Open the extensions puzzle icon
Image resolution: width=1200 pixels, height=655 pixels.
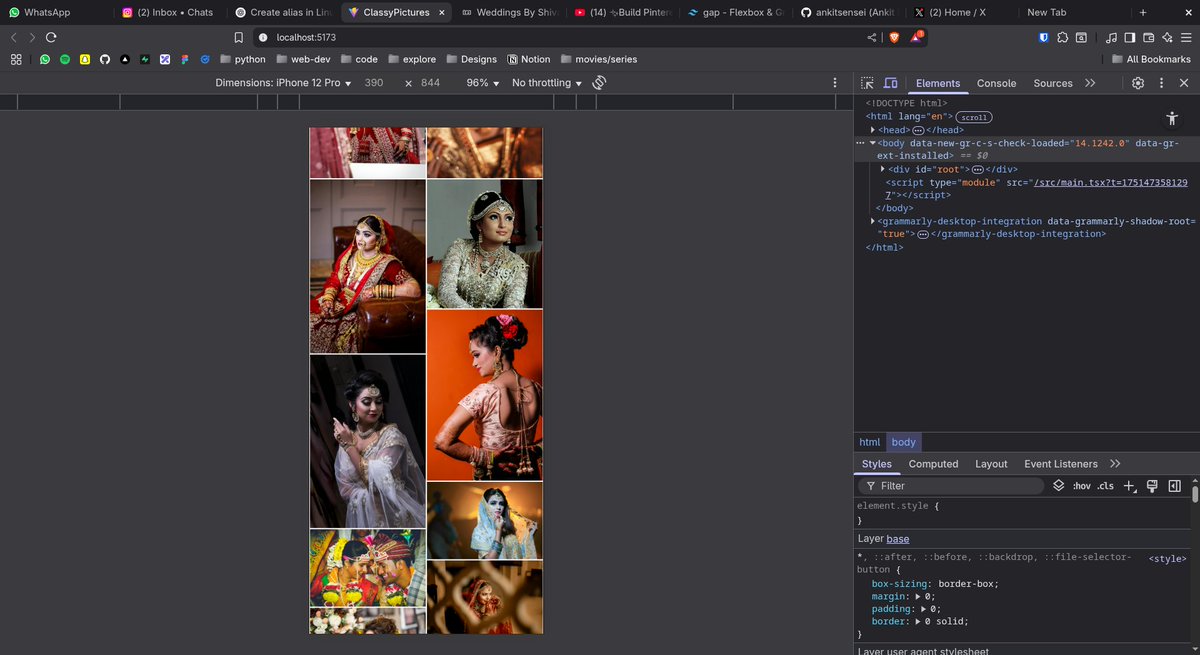(x=1063, y=37)
